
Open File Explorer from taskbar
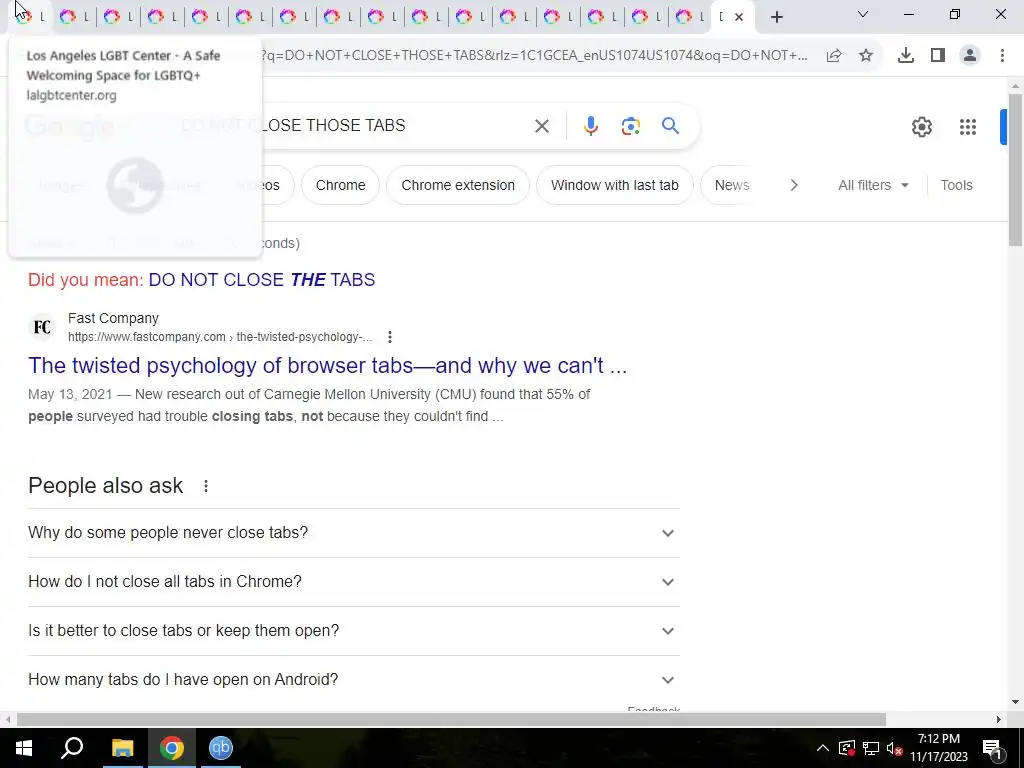pos(122,748)
